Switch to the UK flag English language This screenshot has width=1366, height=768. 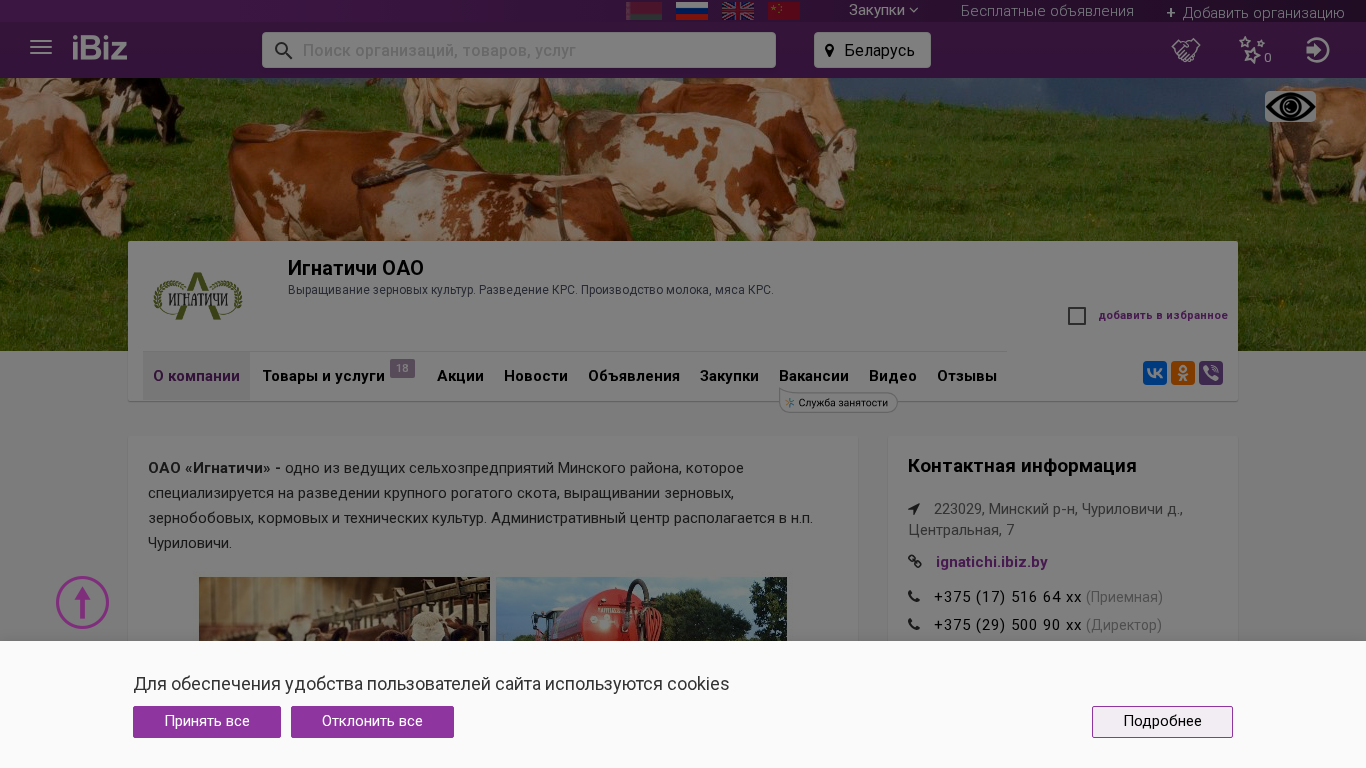coord(738,11)
